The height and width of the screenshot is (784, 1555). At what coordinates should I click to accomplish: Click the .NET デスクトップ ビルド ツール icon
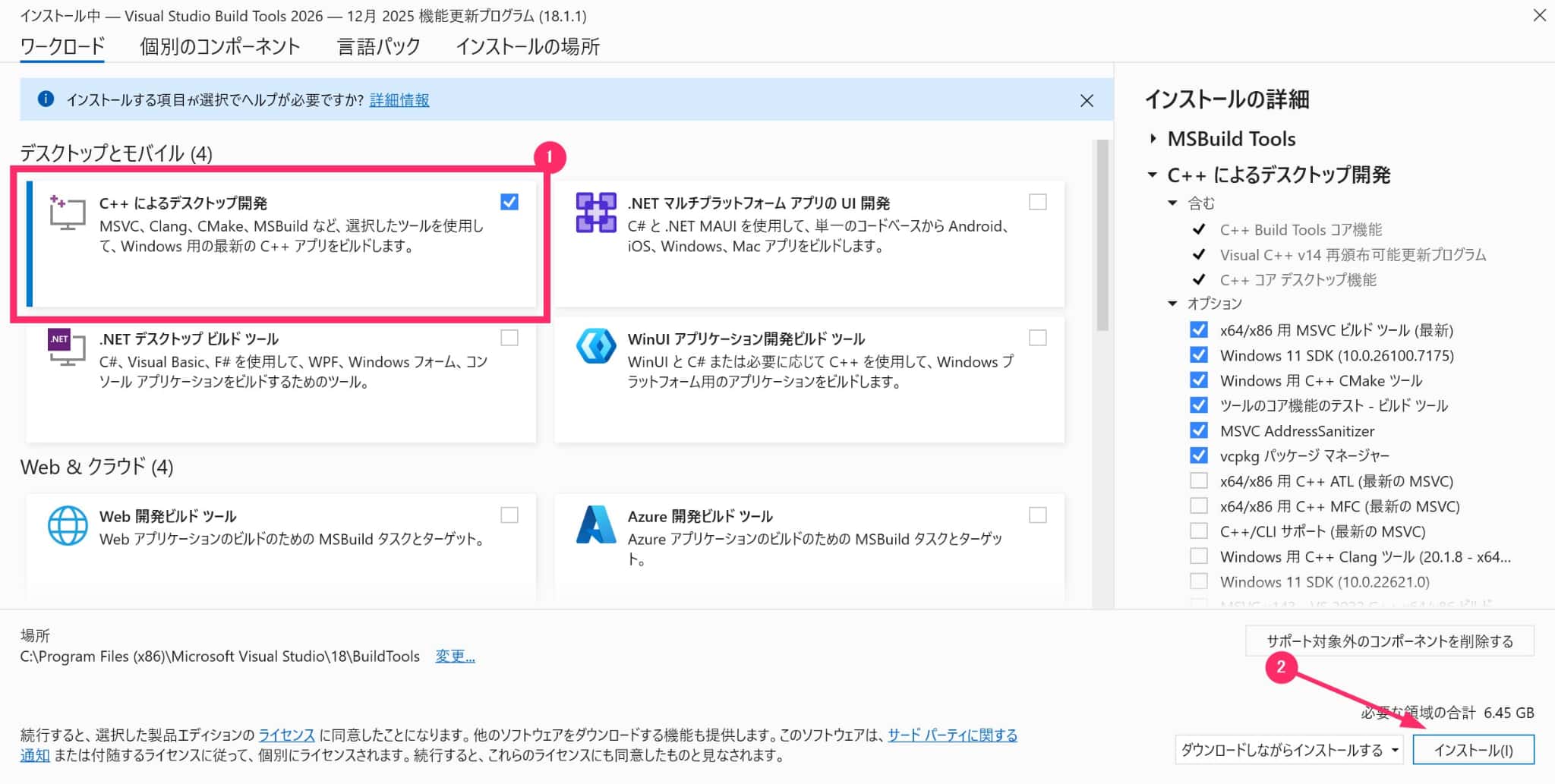(x=67, y=348)
